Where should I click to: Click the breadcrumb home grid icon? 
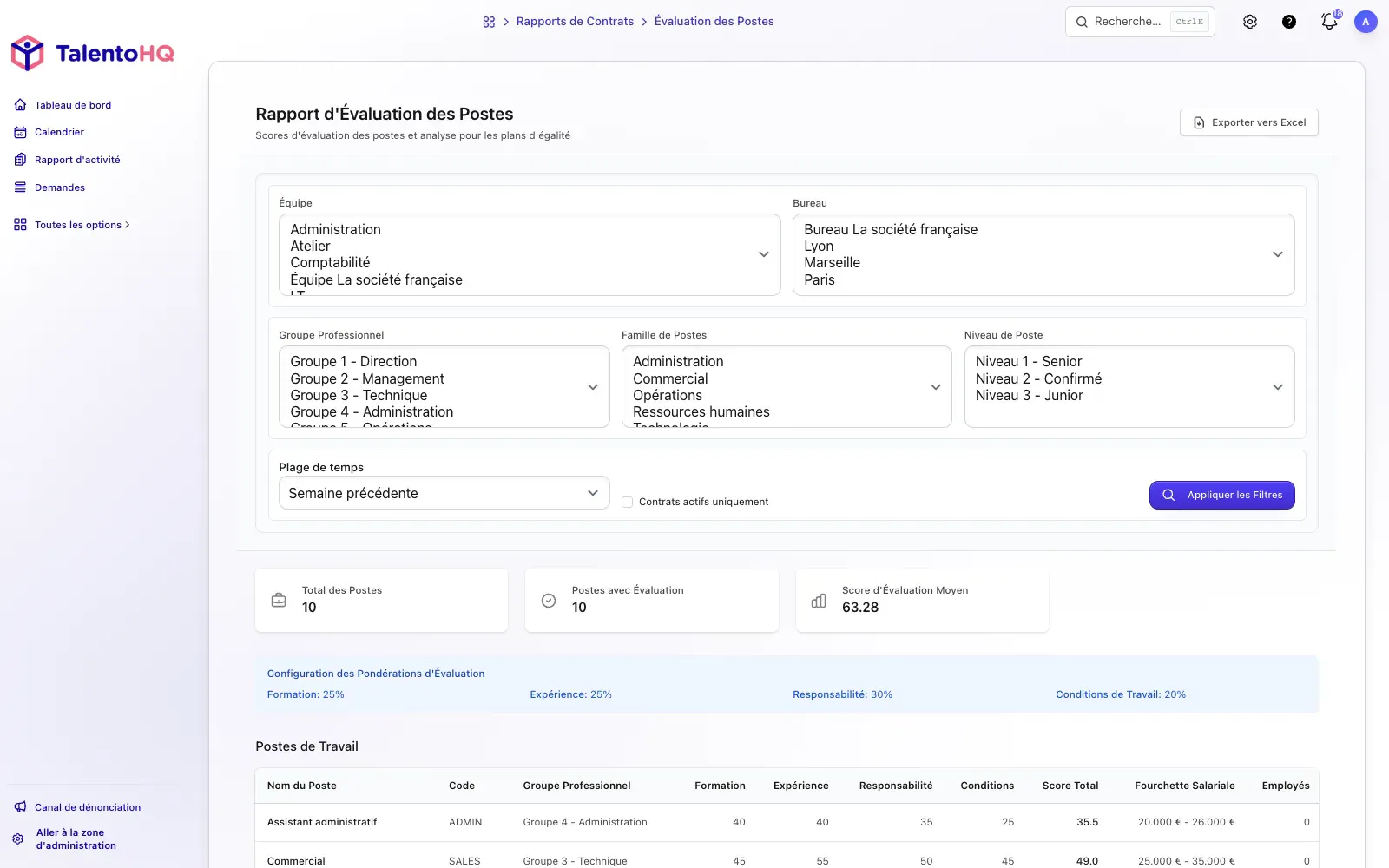click(x=489, y=22)
